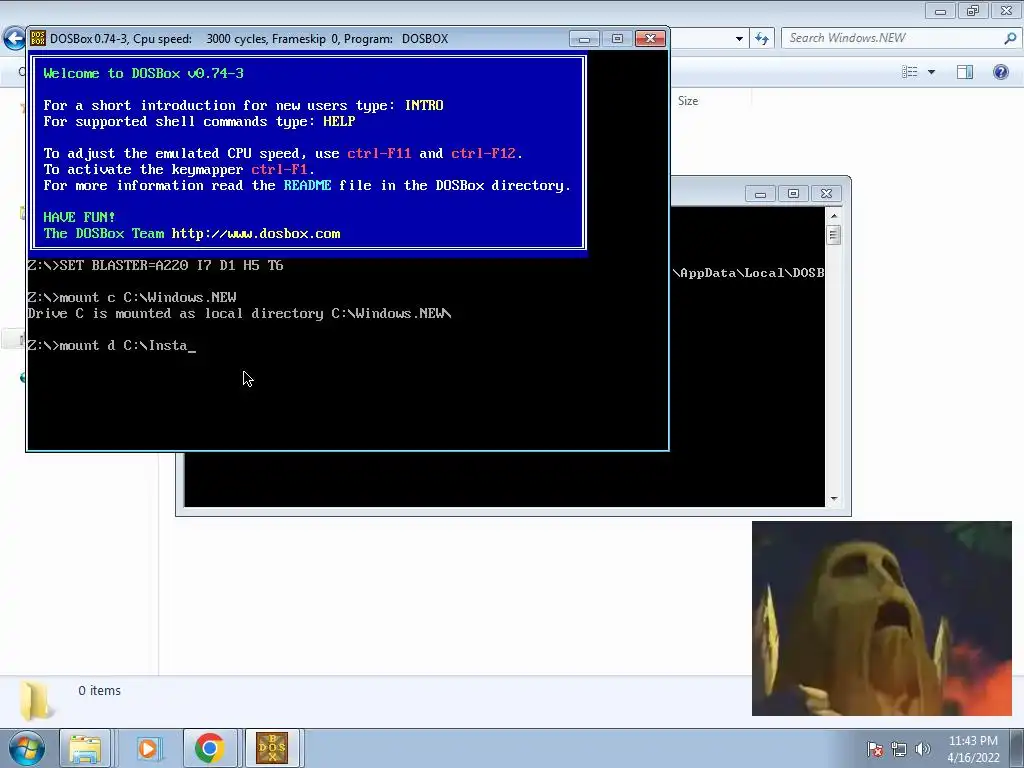Minimize the main DOSBox window
This screenshot has height=768, width=1024.
tap(584, 39)
